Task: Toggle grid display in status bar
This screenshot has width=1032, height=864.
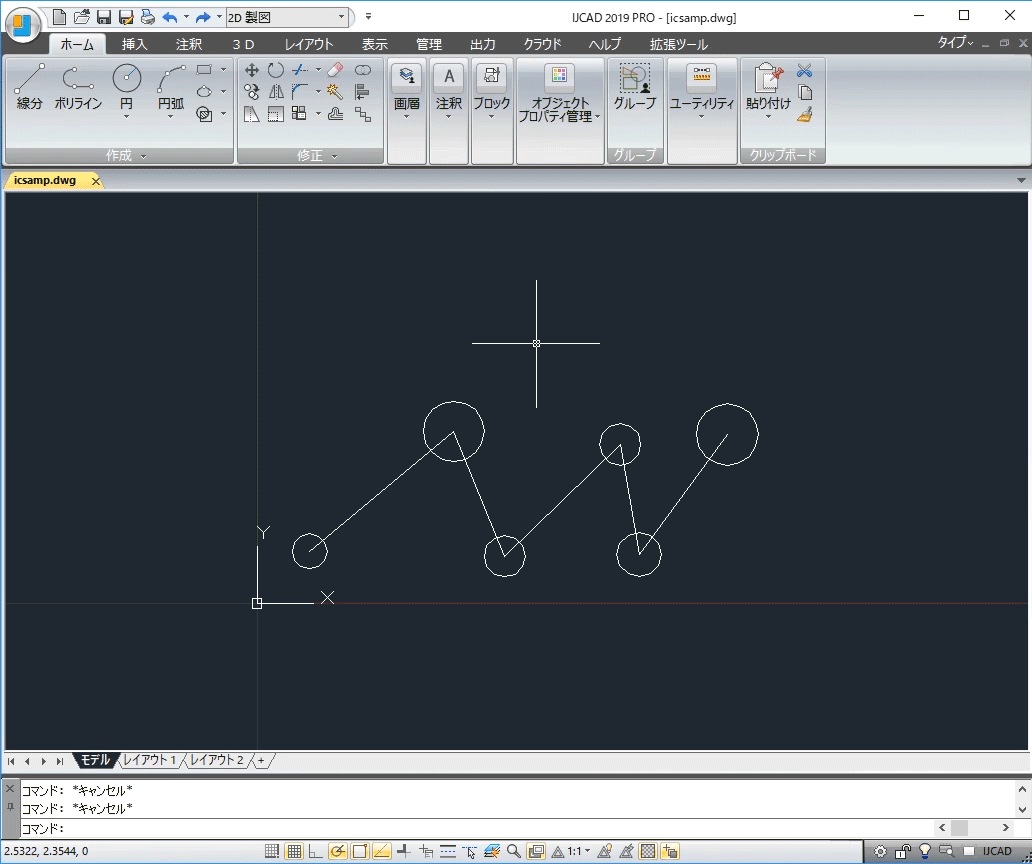Action: [294, 851]
